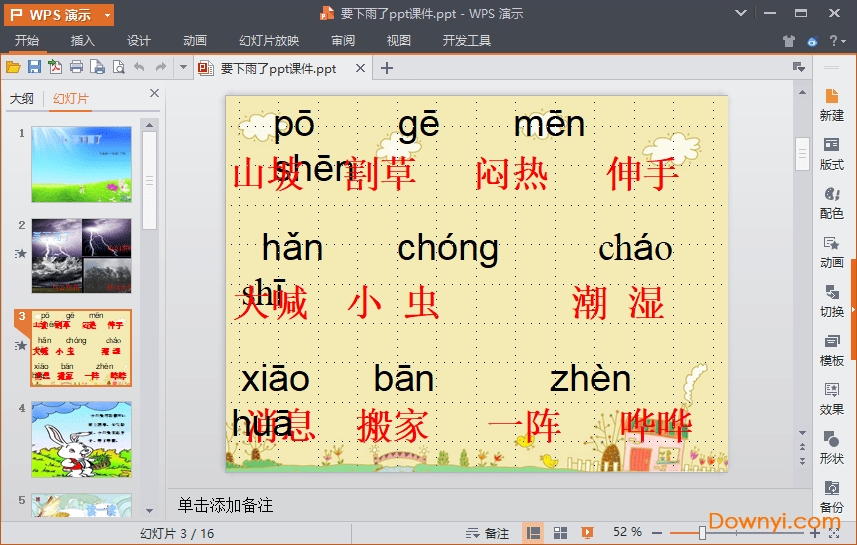Open the quick access toolbar customize dropdown
This screenshot has height=545, width=857.
[183, 67]
